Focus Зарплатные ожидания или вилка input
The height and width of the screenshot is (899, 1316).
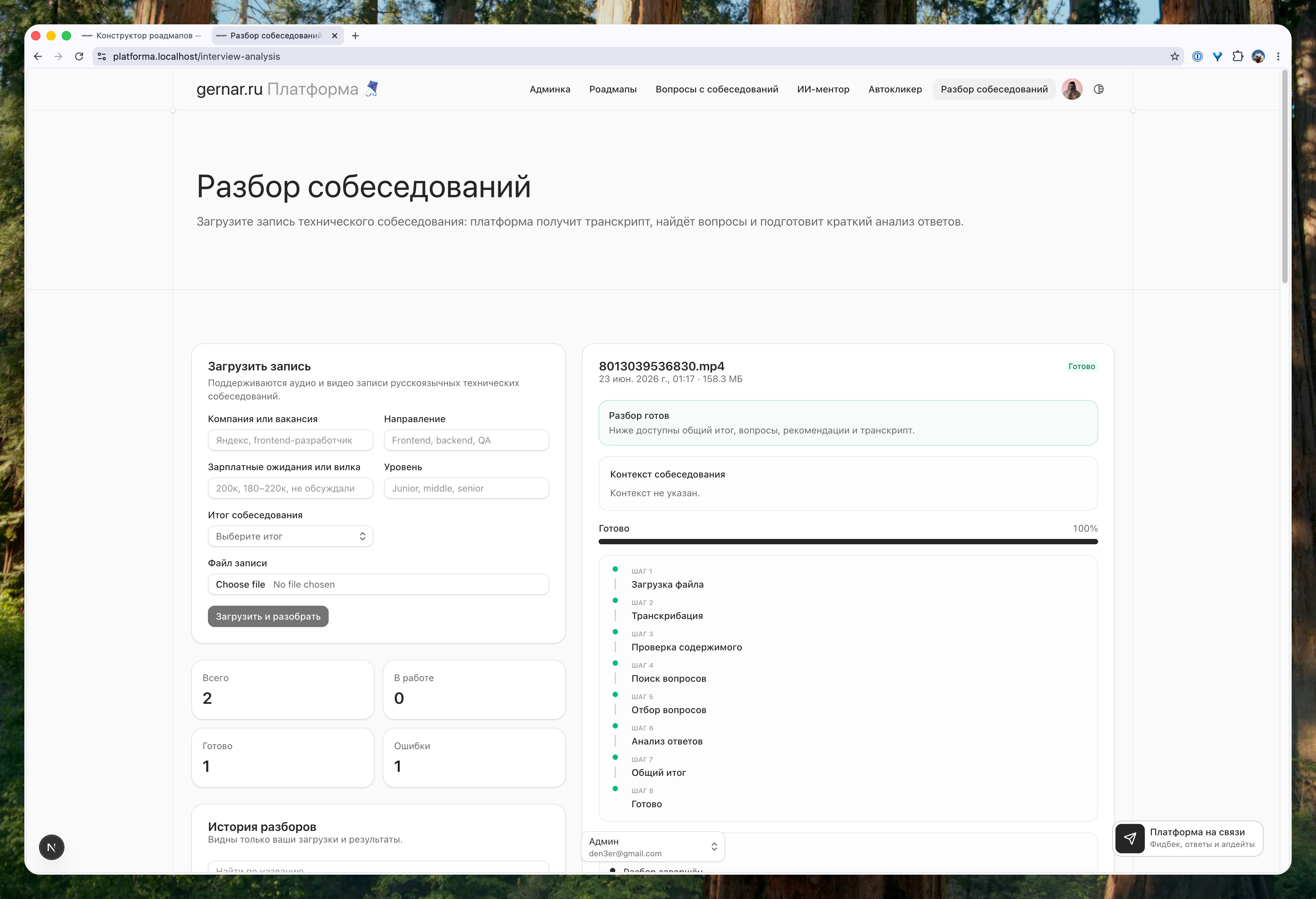[x=290, y=488]
